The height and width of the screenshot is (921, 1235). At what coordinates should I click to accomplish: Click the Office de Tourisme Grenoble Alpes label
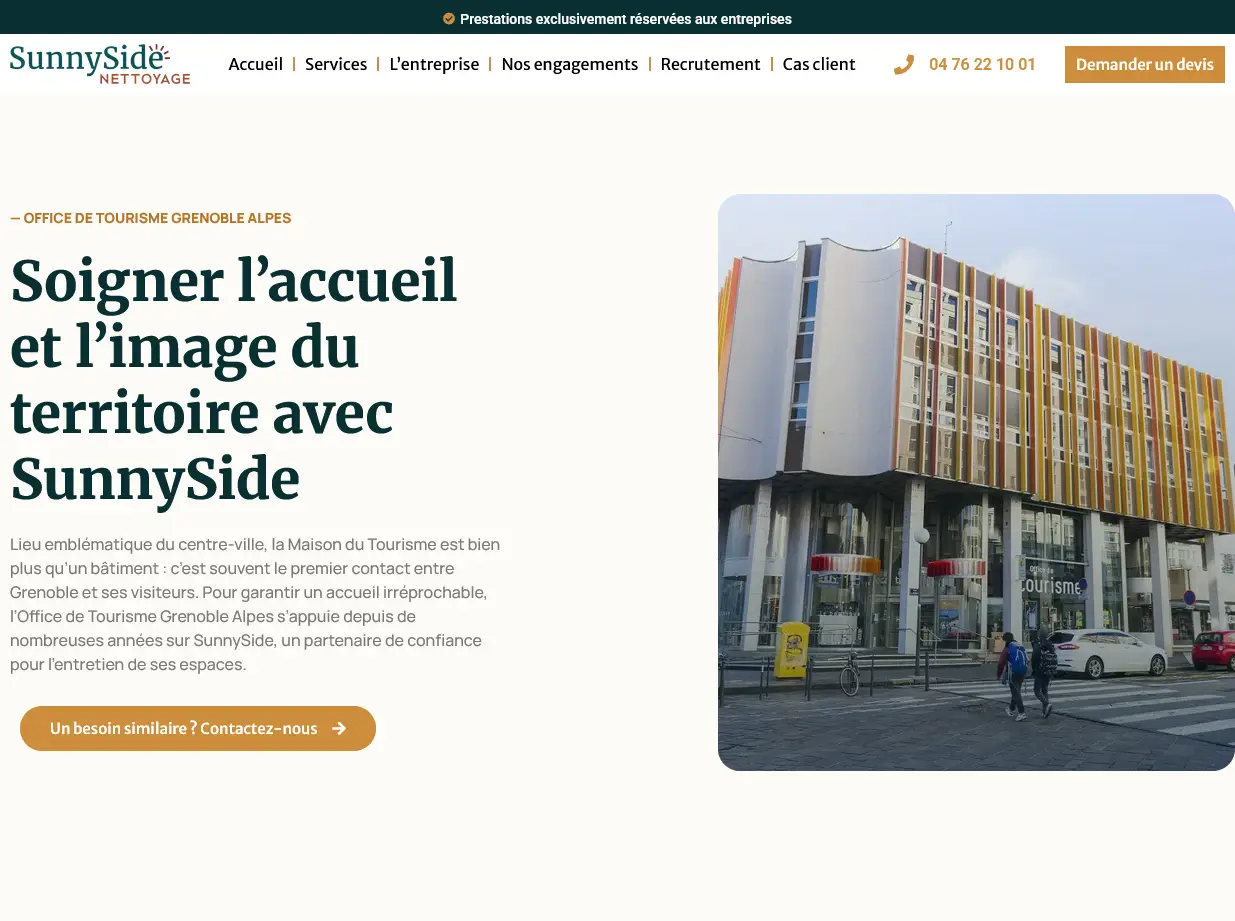point(151,218)
